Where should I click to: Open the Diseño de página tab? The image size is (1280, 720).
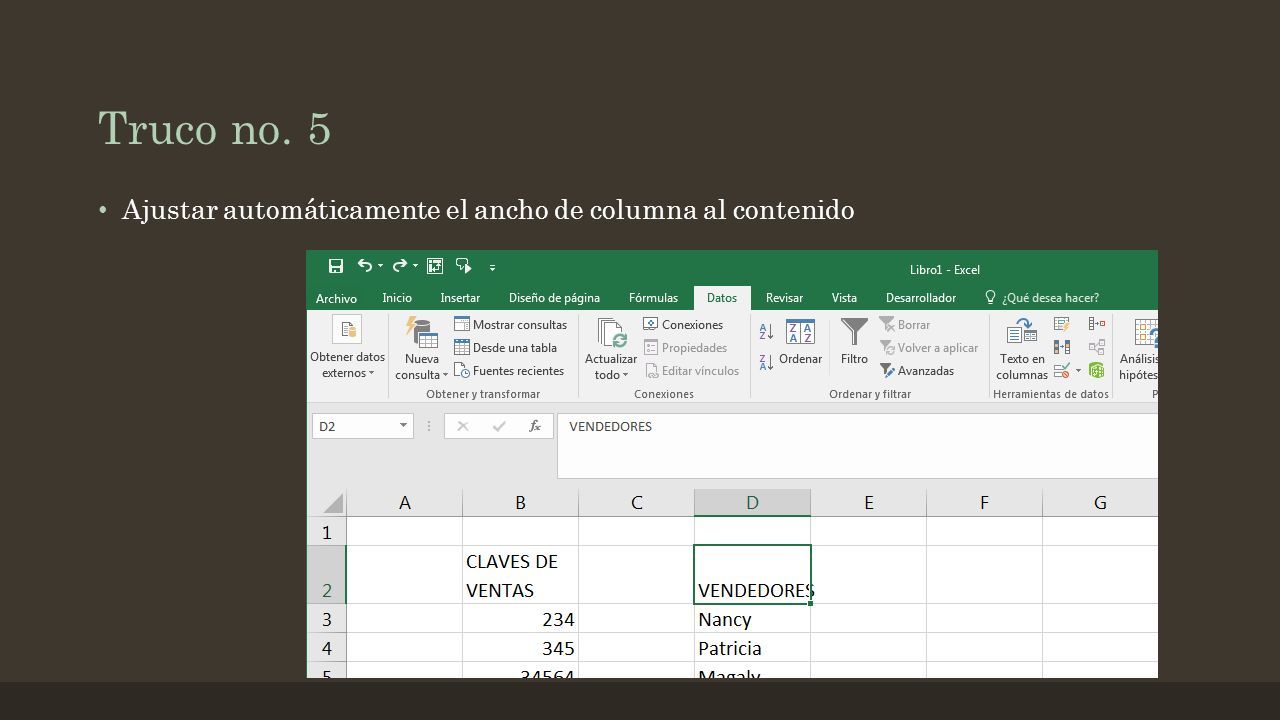554,298
